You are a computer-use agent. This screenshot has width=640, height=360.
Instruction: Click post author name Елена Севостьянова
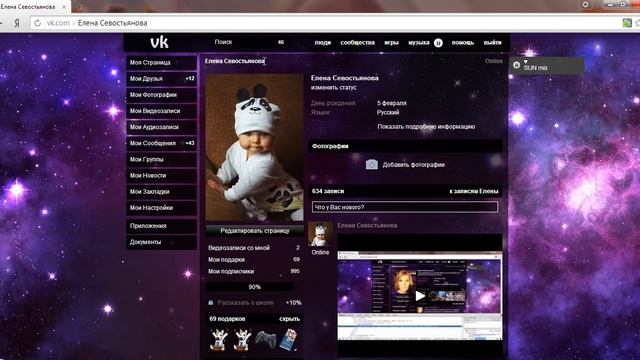pos(367,225)
